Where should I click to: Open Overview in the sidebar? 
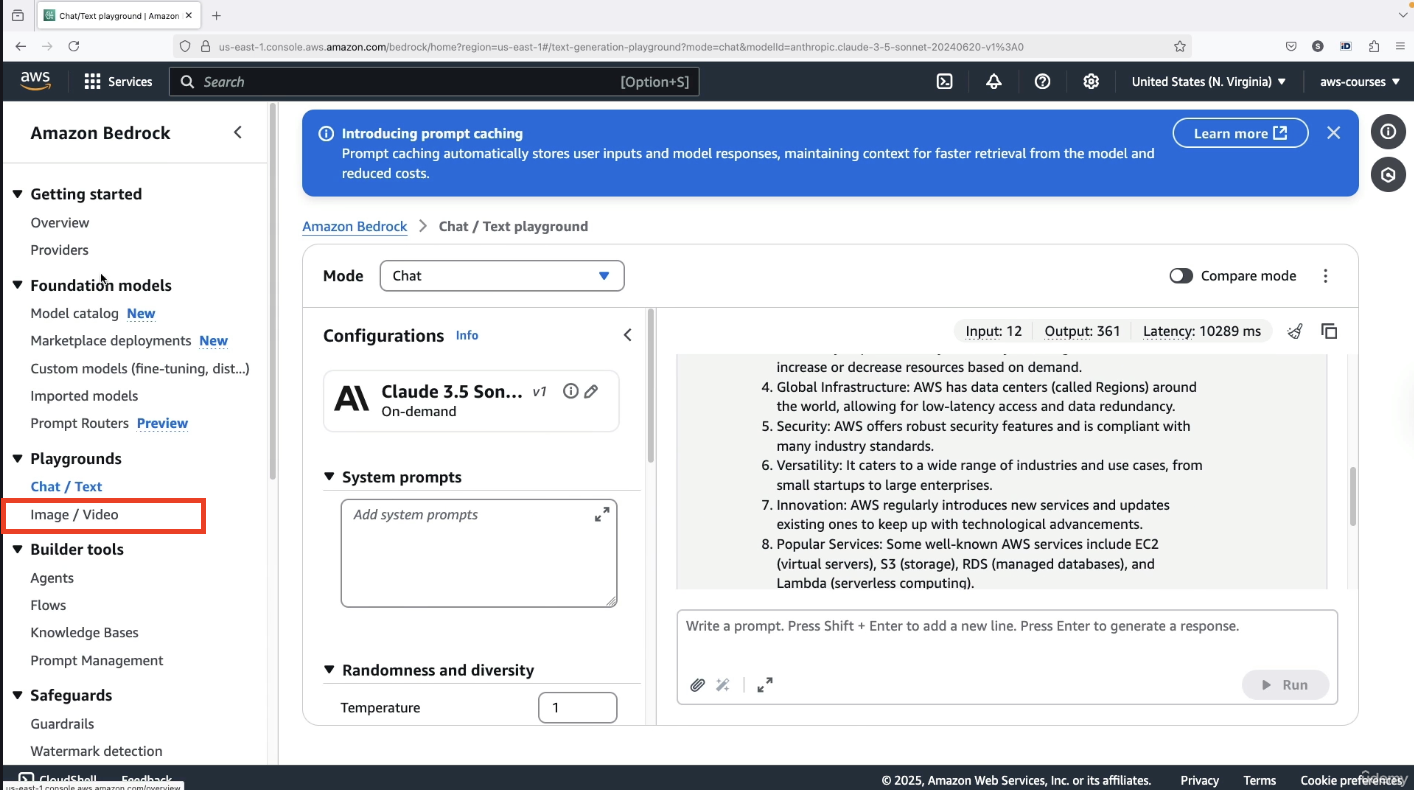(60, 223)
